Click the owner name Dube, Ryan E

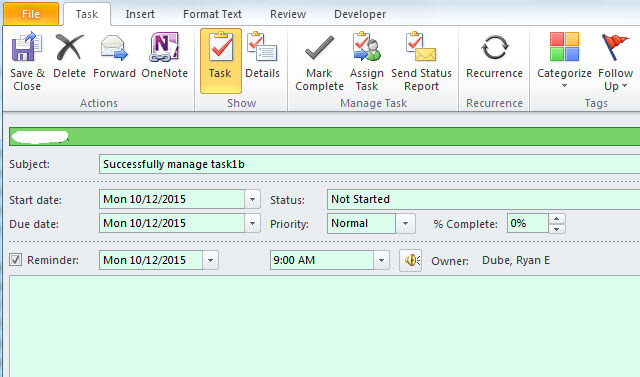[x=516, y=260]
